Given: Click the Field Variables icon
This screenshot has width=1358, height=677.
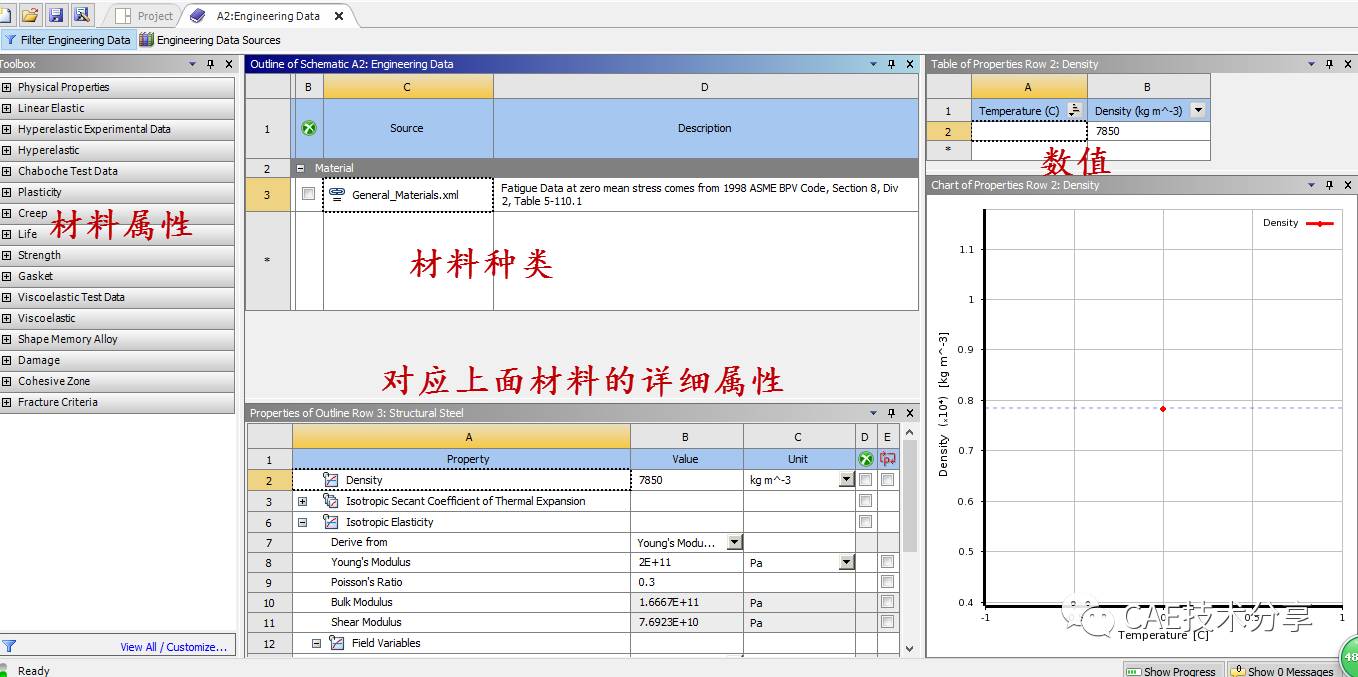Looking at the screenshot, I should pos(337,643).
